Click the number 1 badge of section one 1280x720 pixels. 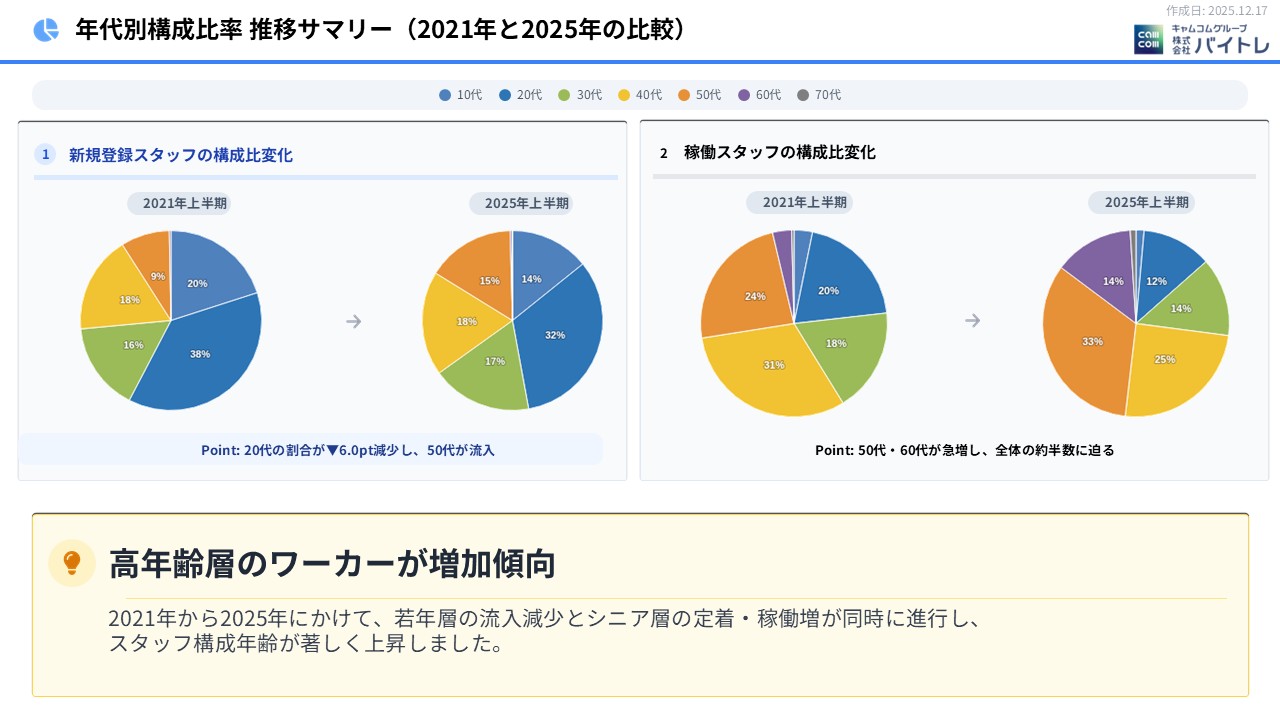point(46,154)
